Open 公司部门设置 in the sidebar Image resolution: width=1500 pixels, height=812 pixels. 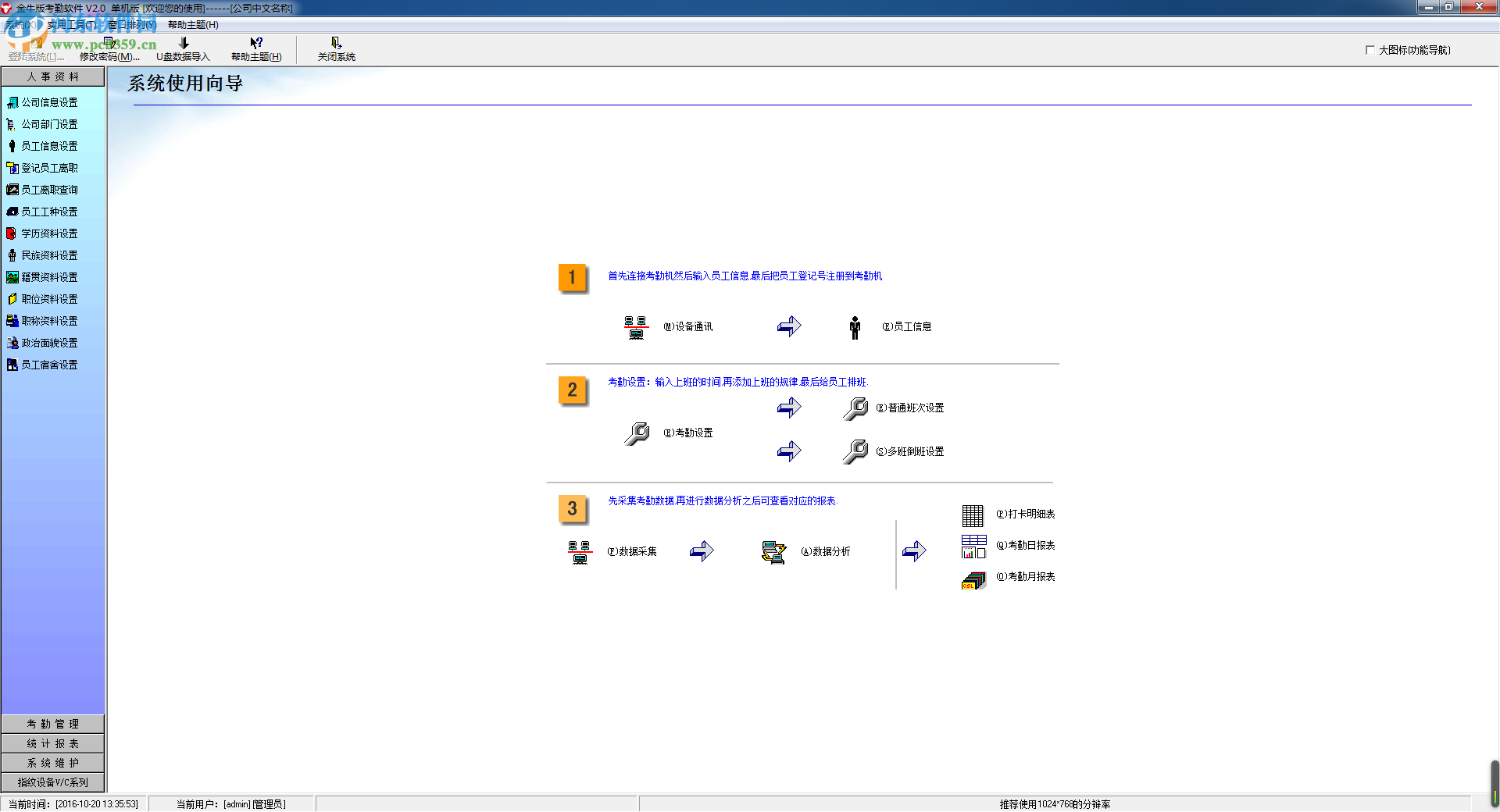[x=43, y=124]
